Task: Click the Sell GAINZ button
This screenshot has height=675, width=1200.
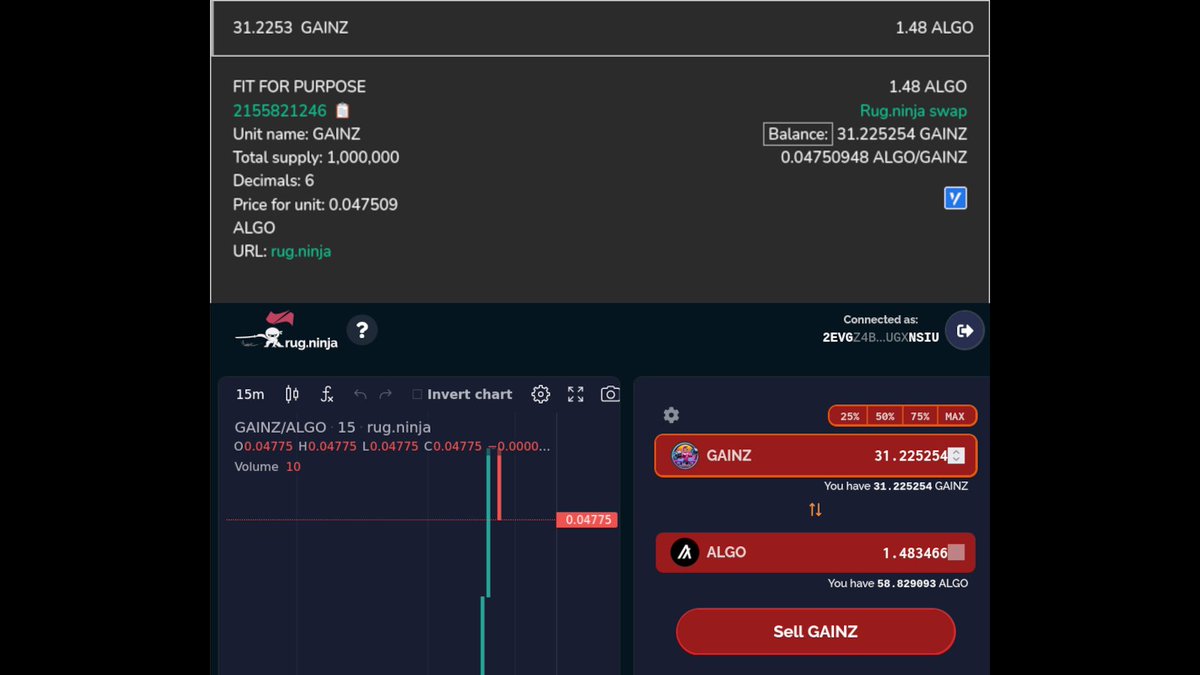Action: tap(816, 632)
